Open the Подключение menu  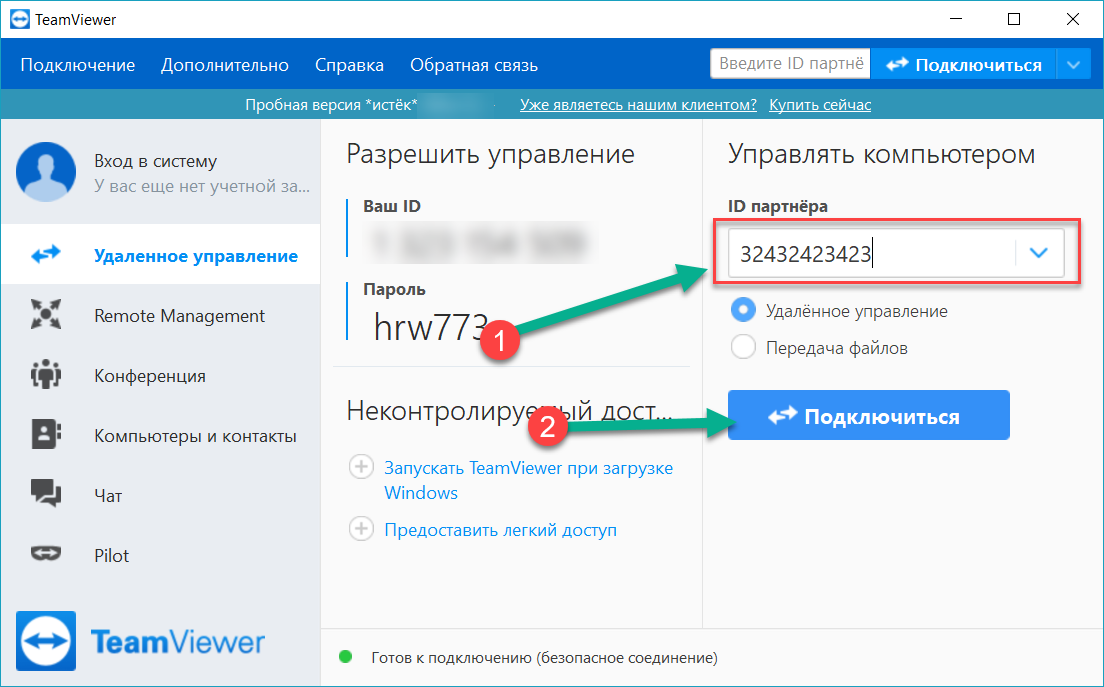tap(77, 65)
